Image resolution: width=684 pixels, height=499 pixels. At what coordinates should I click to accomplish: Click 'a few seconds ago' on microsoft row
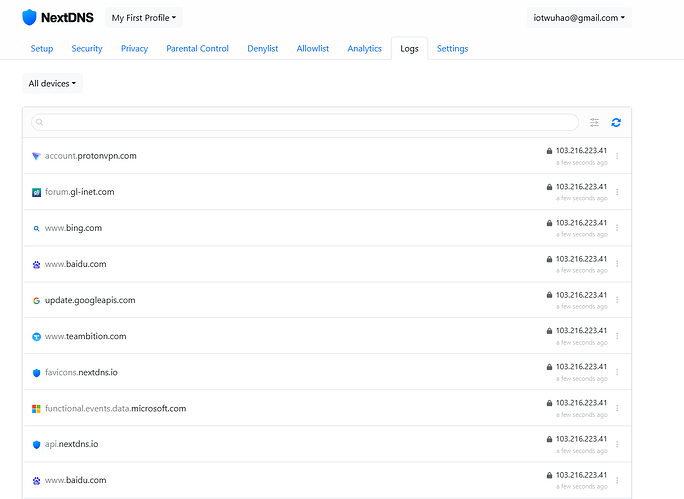click(x=582, y=414)
